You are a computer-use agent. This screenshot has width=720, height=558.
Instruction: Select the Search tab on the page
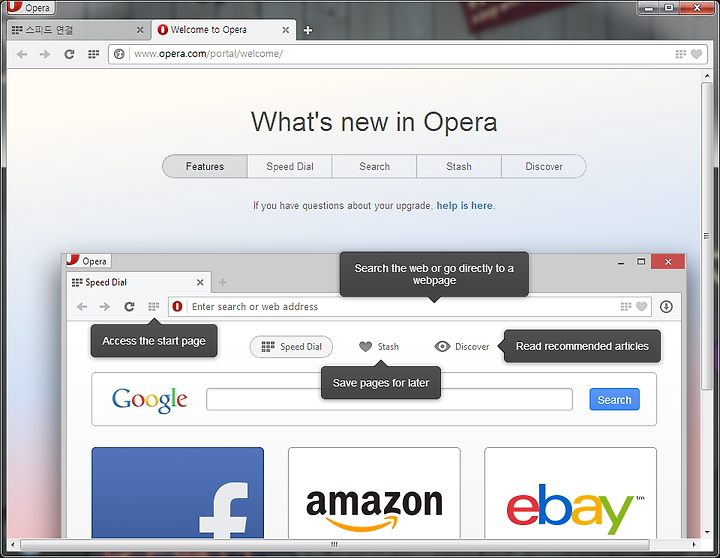374,166
